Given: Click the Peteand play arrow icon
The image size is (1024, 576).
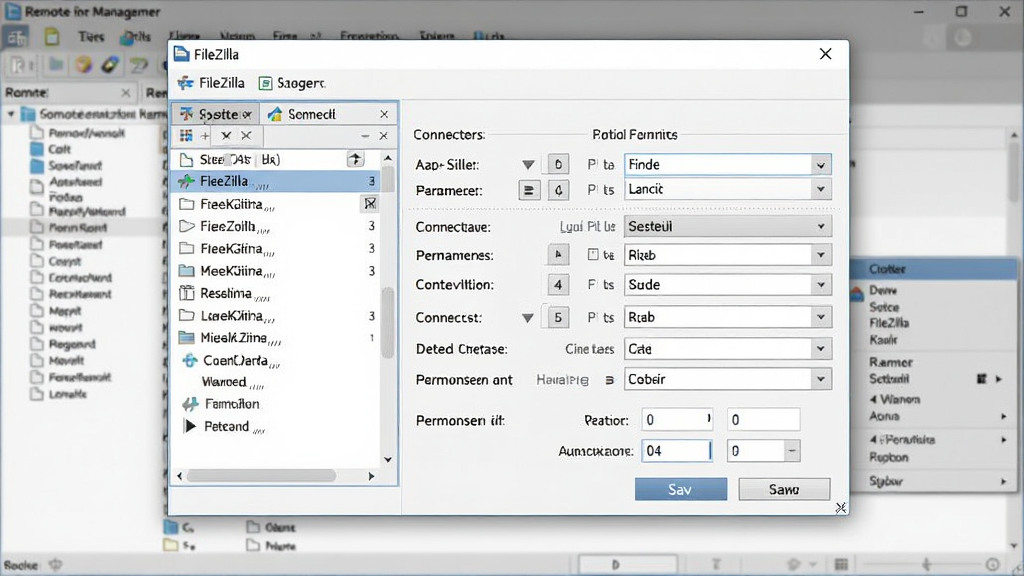Looking at the screenshot, I should [x=190, y=426].
